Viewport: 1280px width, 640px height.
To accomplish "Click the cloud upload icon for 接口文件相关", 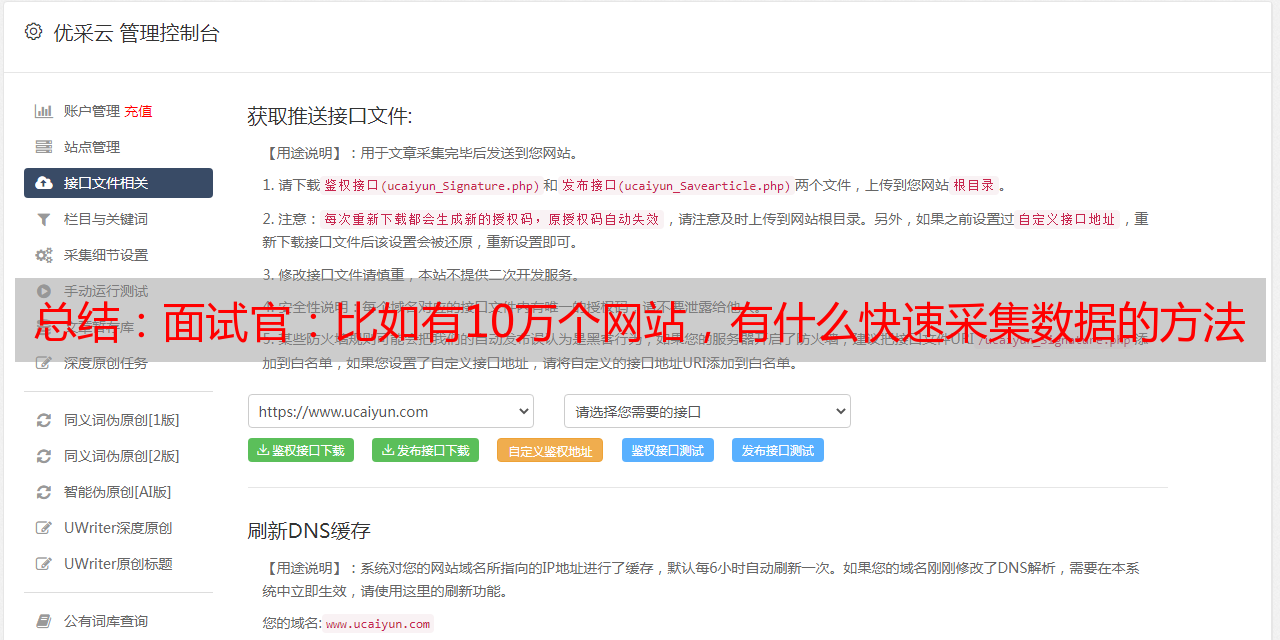I will pyautogui.click(x=44, y=183).
